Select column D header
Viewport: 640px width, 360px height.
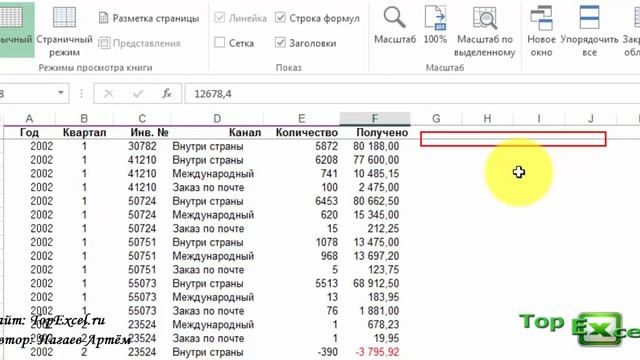coord(217,118)
